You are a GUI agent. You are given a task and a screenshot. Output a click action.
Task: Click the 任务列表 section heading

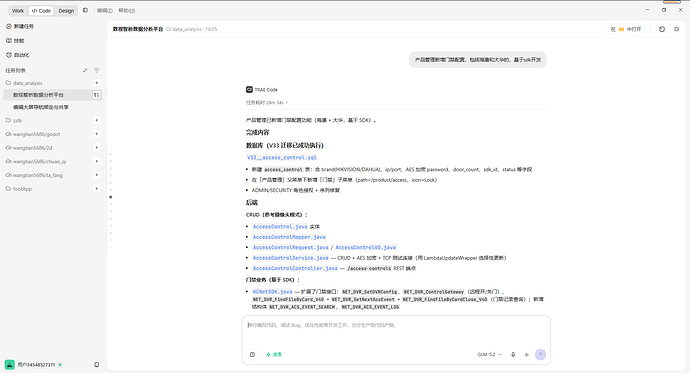(x=15, y=70)
